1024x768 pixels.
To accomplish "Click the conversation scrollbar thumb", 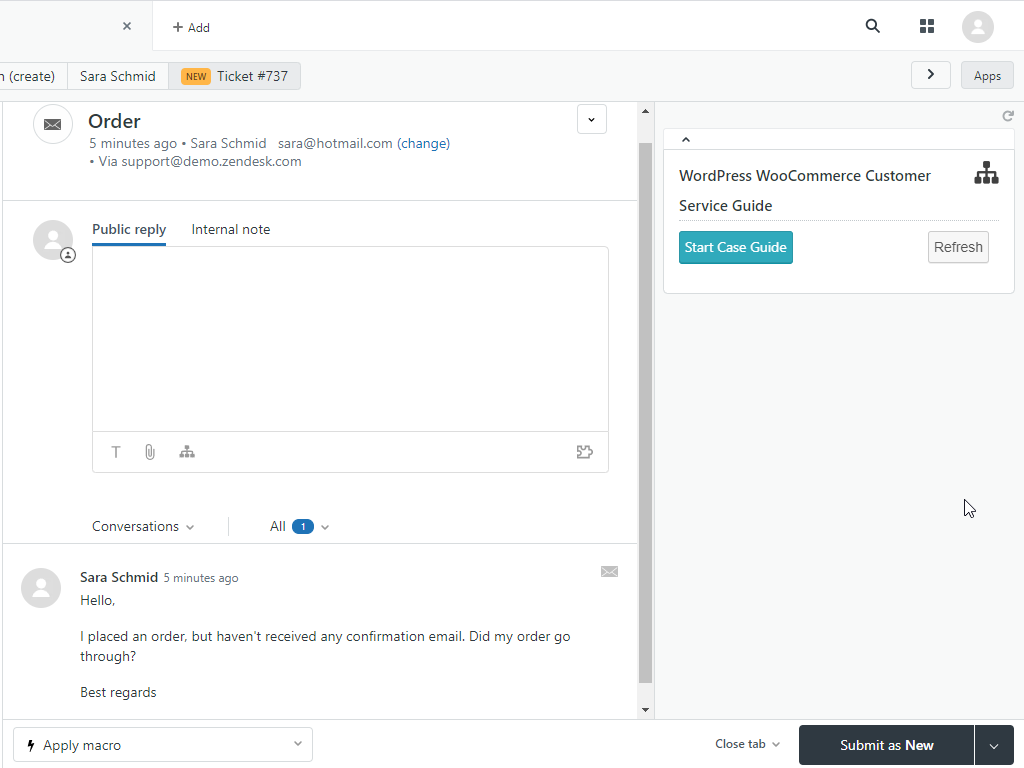I will coord(645,413).
